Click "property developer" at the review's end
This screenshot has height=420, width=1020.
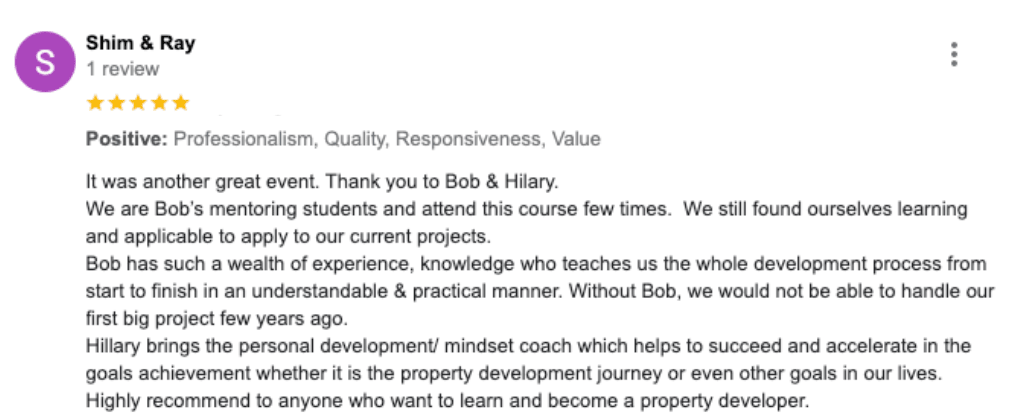tap(724, 401)
